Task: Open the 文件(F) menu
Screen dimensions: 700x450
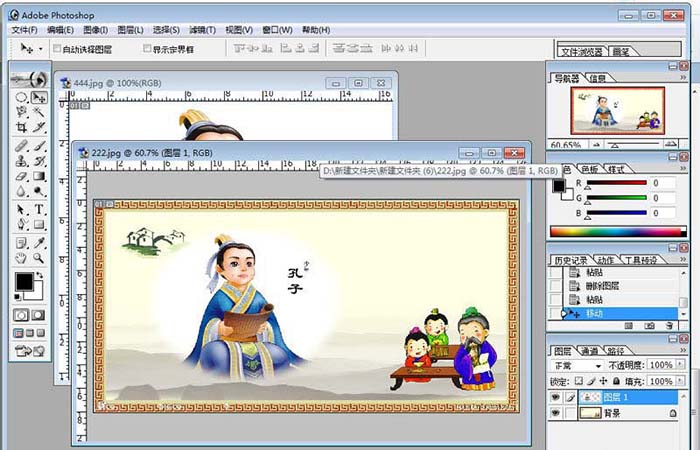Action: [25, 30]
